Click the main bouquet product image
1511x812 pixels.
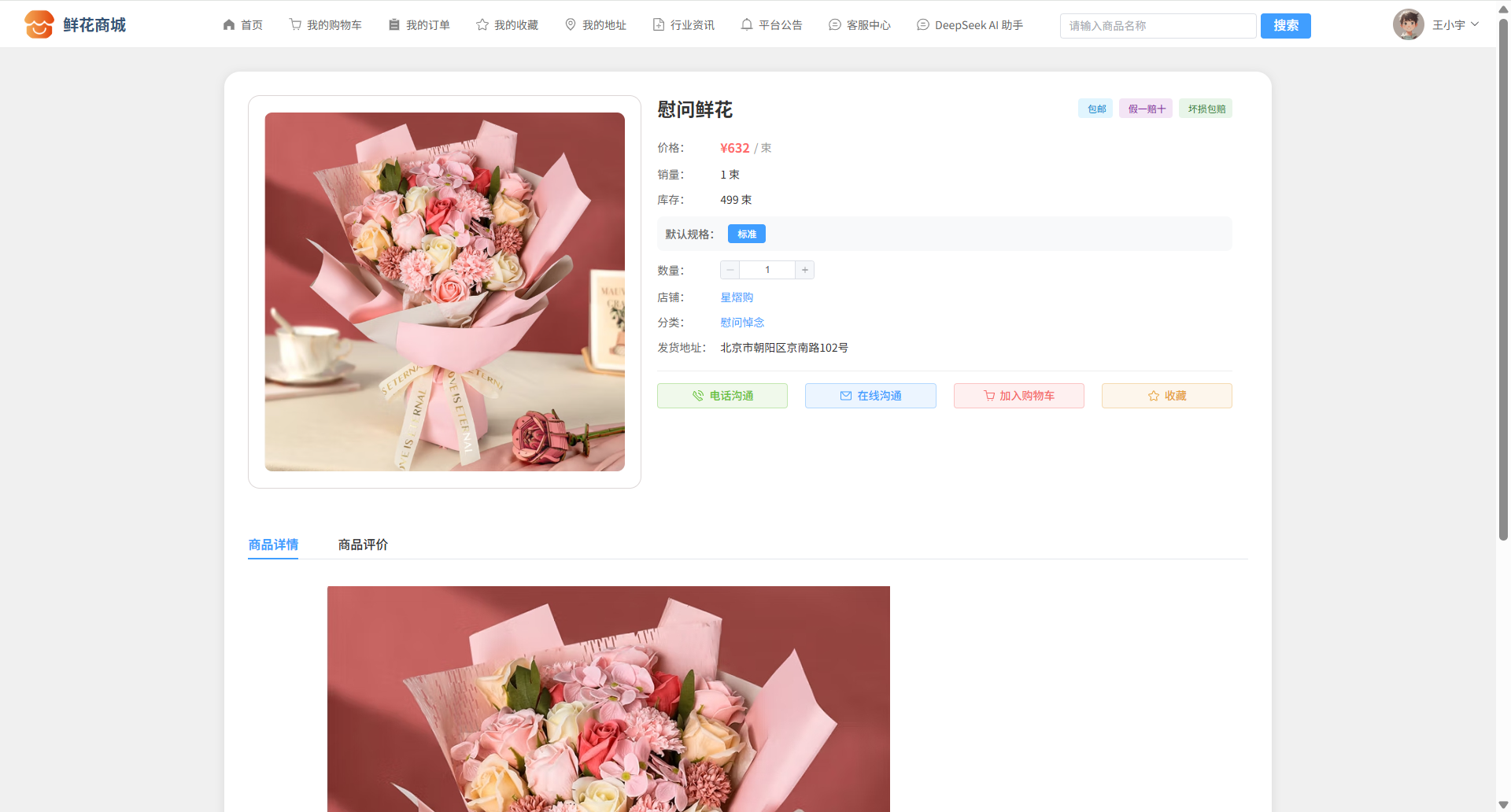click(x=445, y=292)
